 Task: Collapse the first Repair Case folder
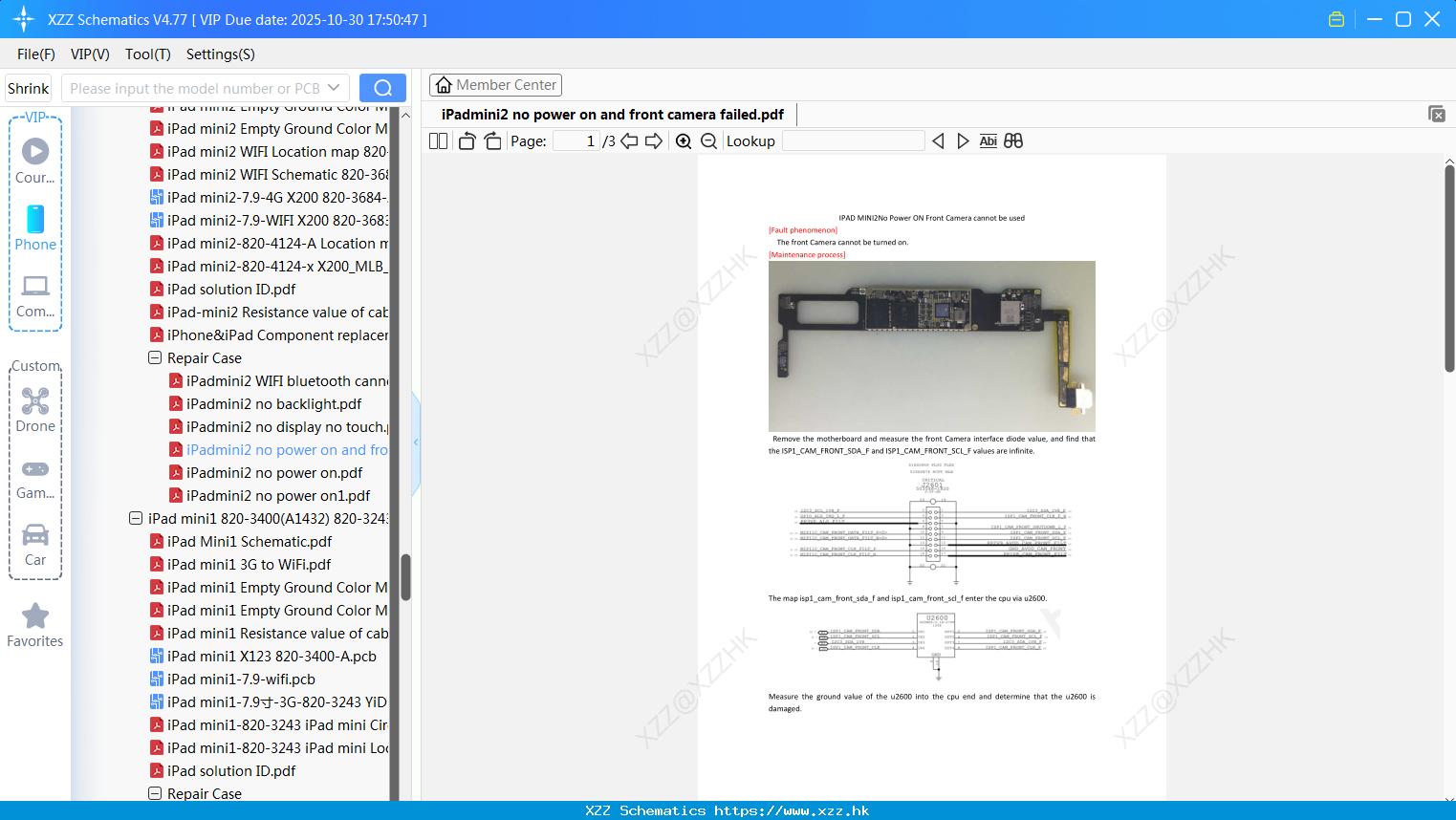click(155, 357)
